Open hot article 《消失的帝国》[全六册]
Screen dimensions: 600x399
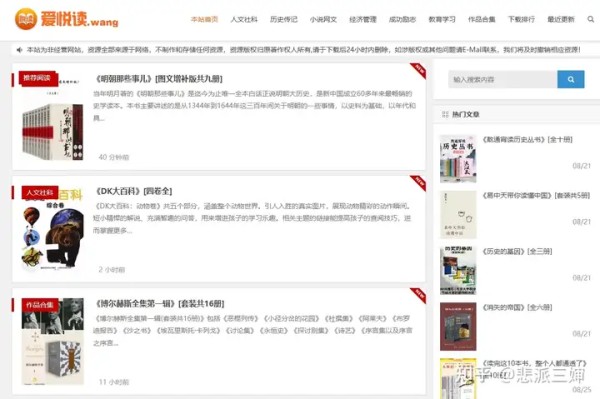(x=517, y=307)
